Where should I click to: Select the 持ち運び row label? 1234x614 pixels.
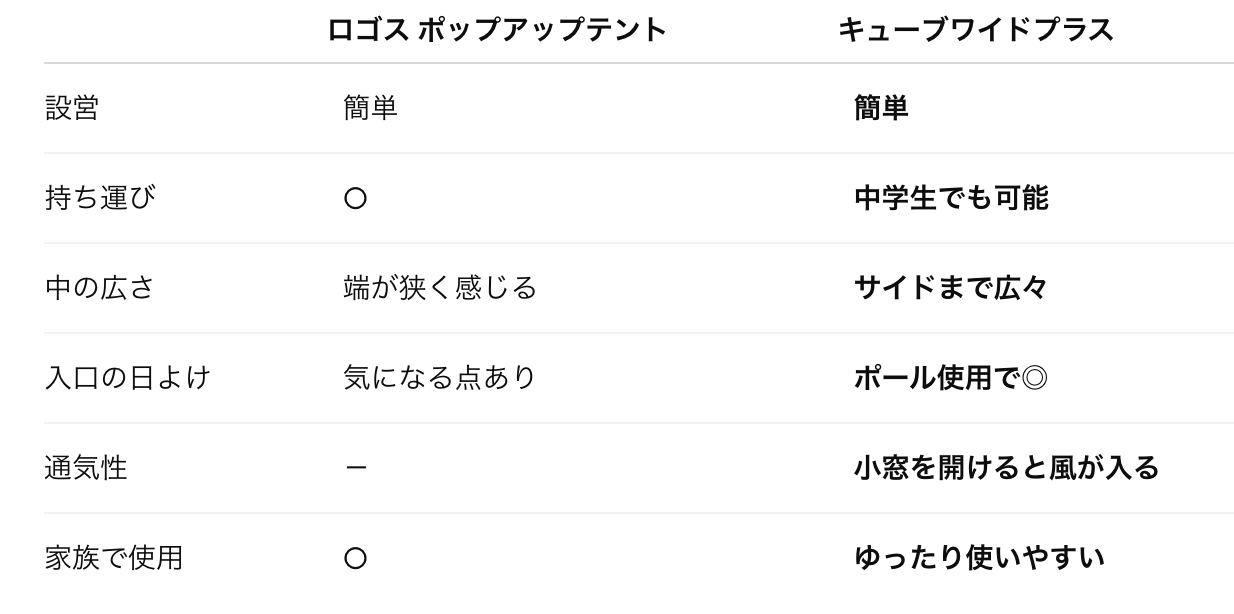(x=100, y=198)
